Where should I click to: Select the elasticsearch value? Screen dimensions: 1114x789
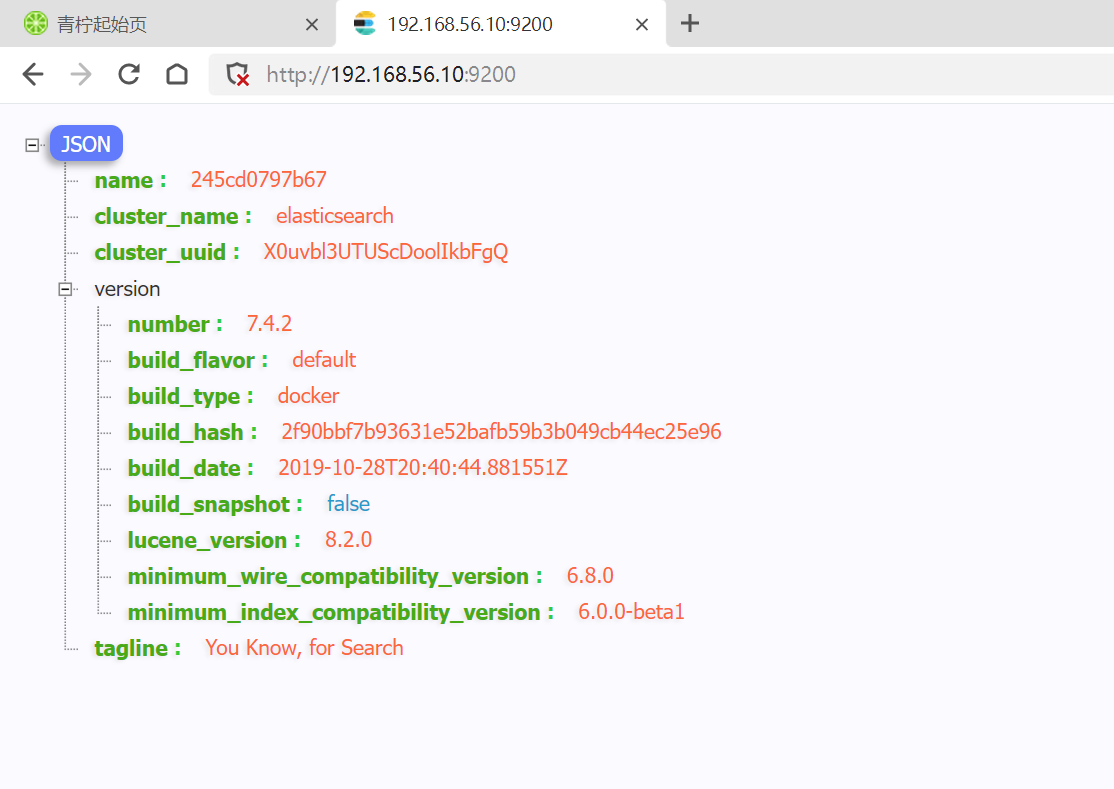coord(335,216)
